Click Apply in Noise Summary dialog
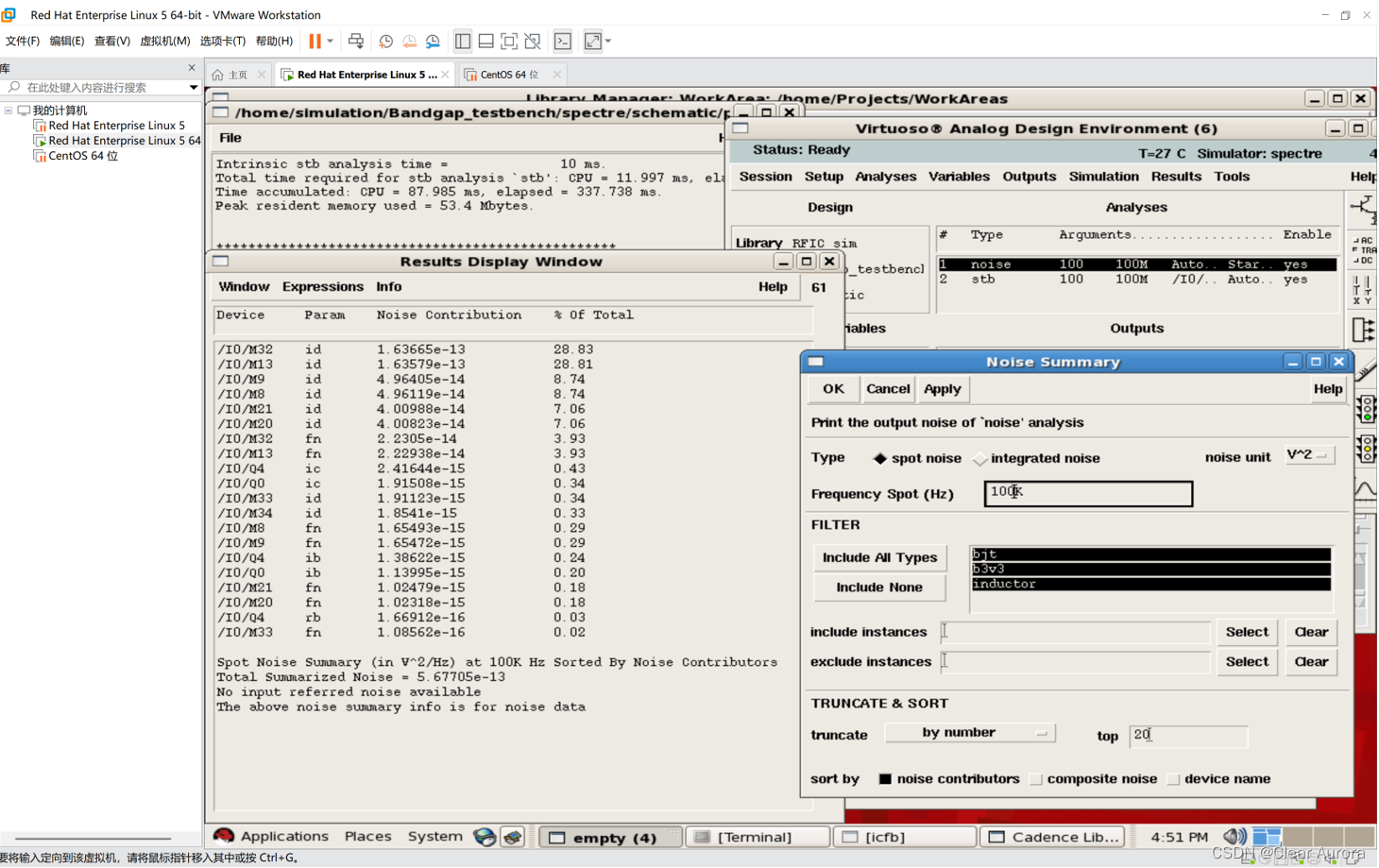This screenshot has width=1379, height=868. [x=942, y=389]
